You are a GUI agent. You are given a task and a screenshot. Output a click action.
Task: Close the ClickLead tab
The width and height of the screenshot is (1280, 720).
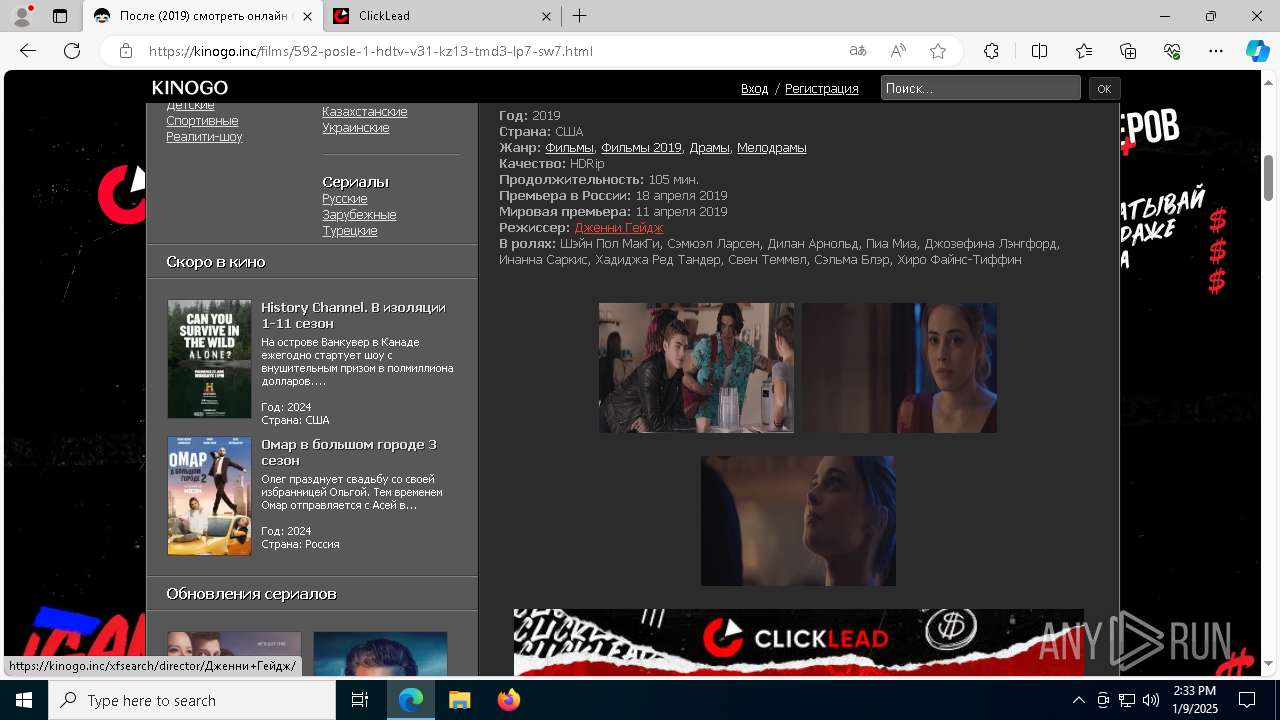[546, 16]
